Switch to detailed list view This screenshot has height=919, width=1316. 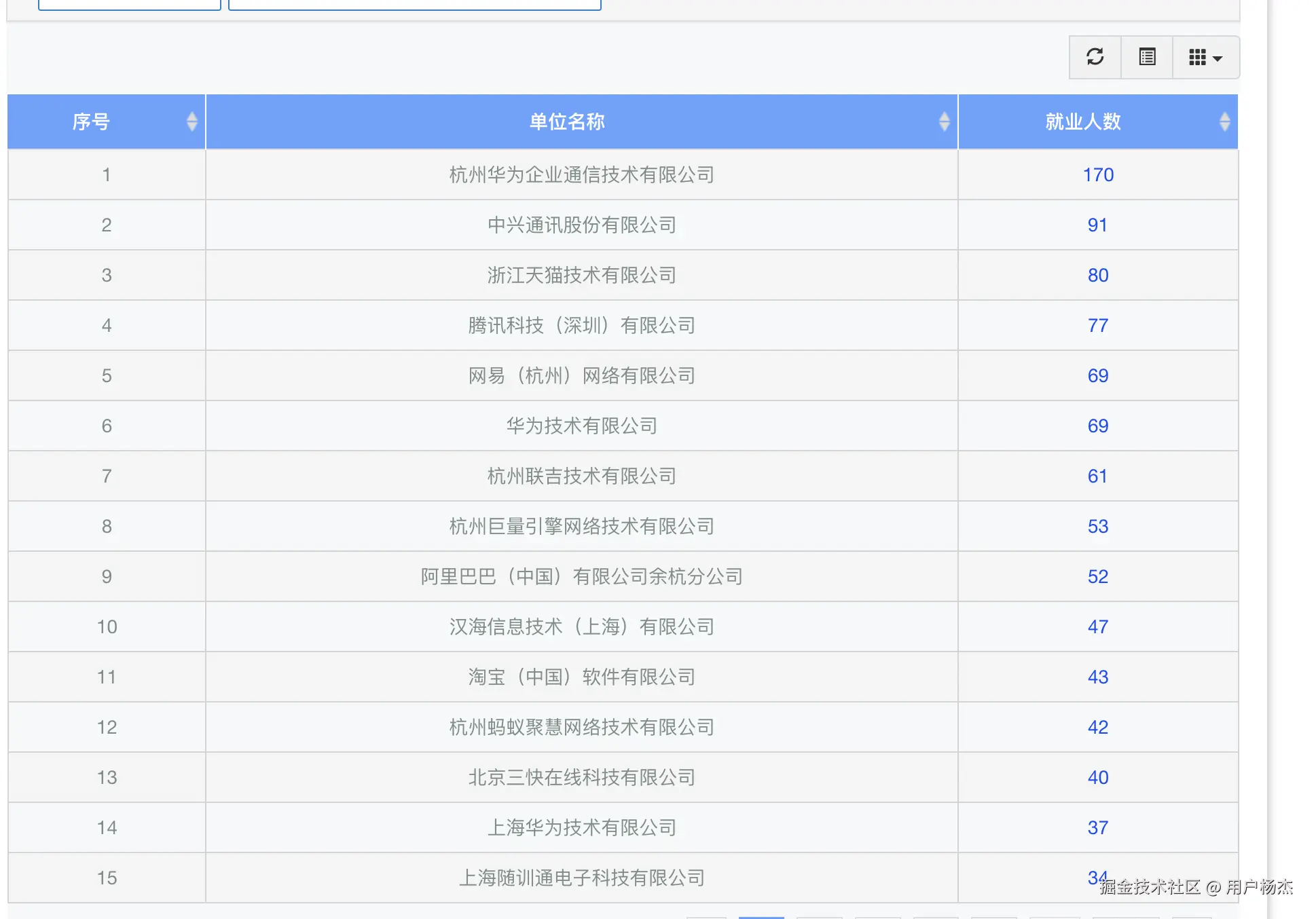[1146, 57]
